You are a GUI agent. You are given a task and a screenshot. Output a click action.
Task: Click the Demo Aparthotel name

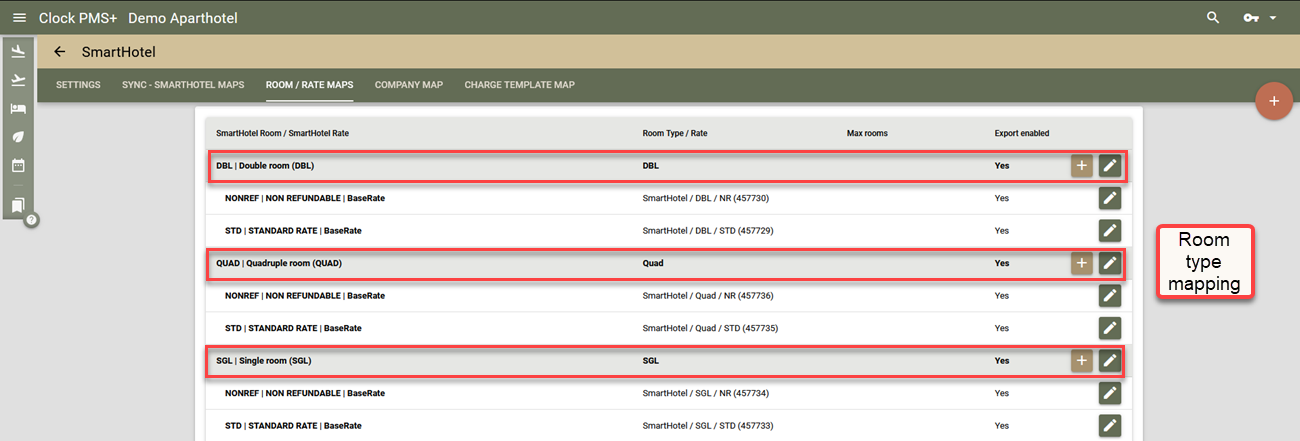[x=183, y=18]
